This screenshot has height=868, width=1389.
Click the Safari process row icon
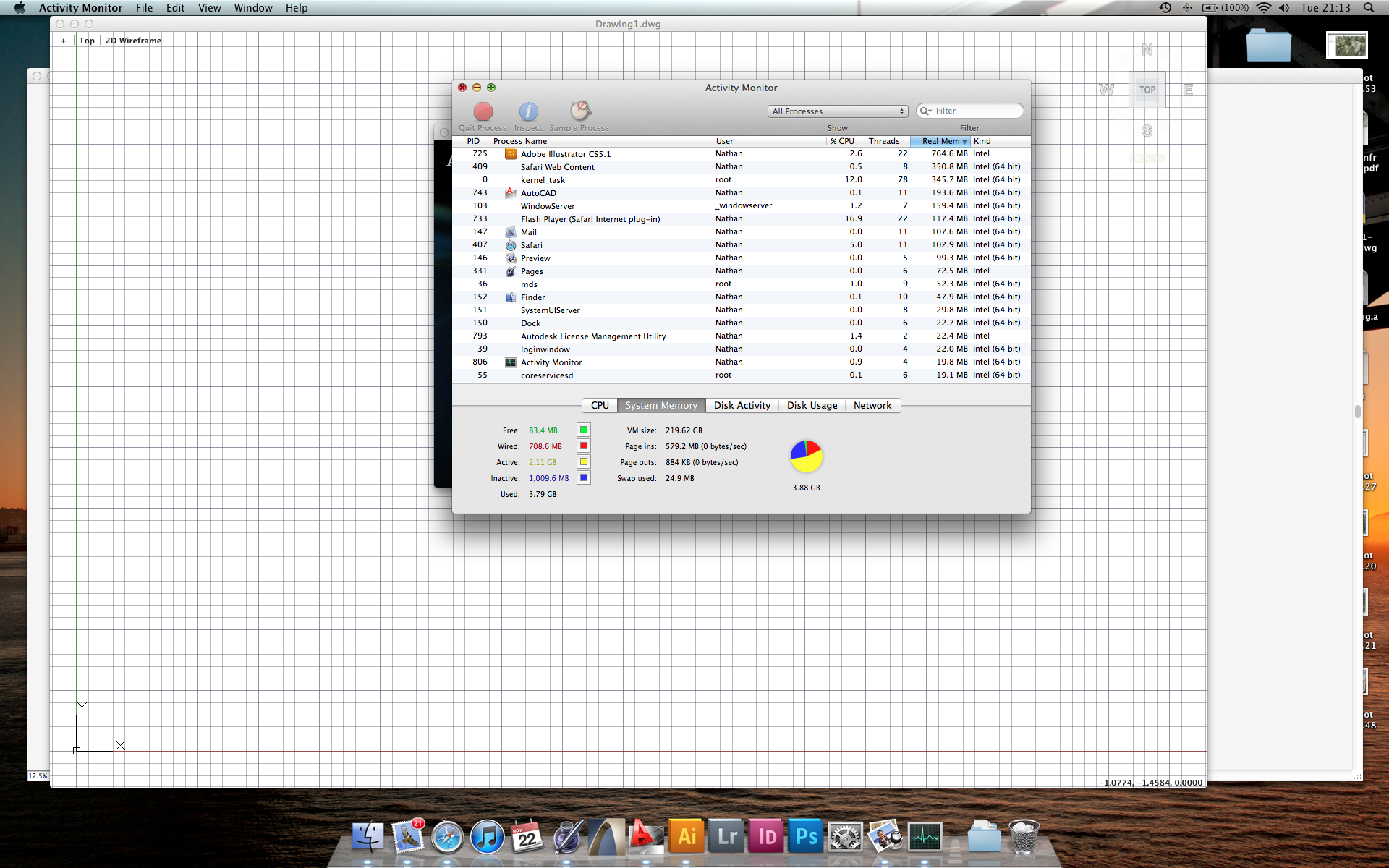(511, 245)
